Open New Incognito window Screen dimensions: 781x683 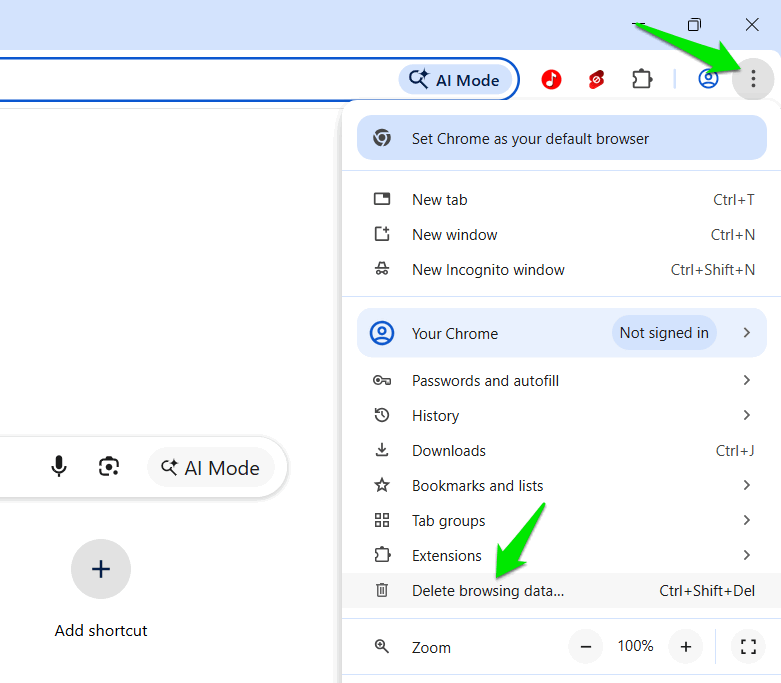pyautogui.click(x=561, y=270)
